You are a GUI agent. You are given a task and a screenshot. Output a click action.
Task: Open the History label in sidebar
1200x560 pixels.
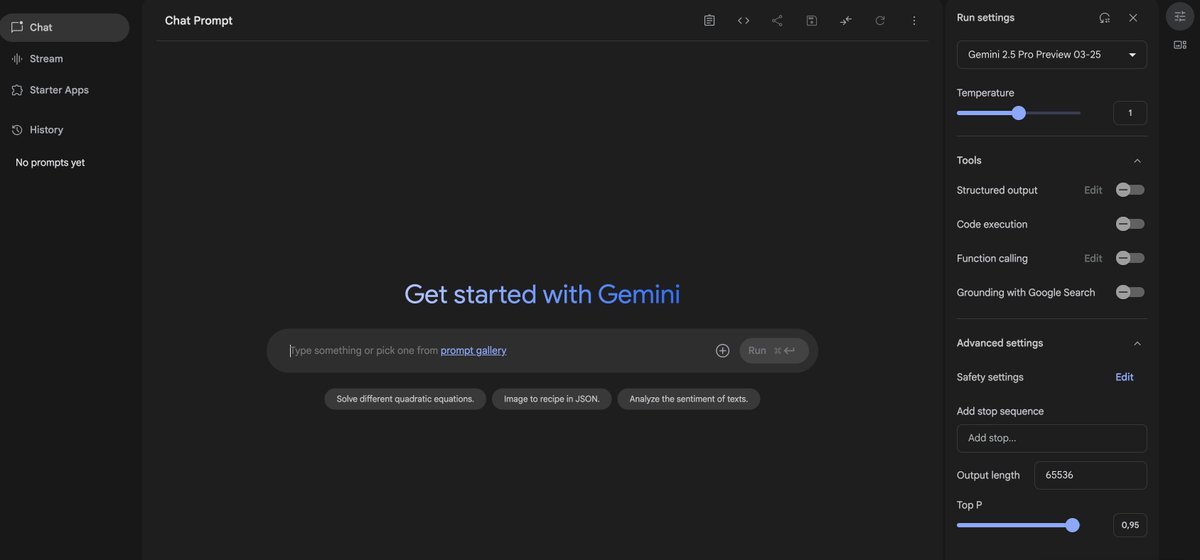tap(46, 130)
